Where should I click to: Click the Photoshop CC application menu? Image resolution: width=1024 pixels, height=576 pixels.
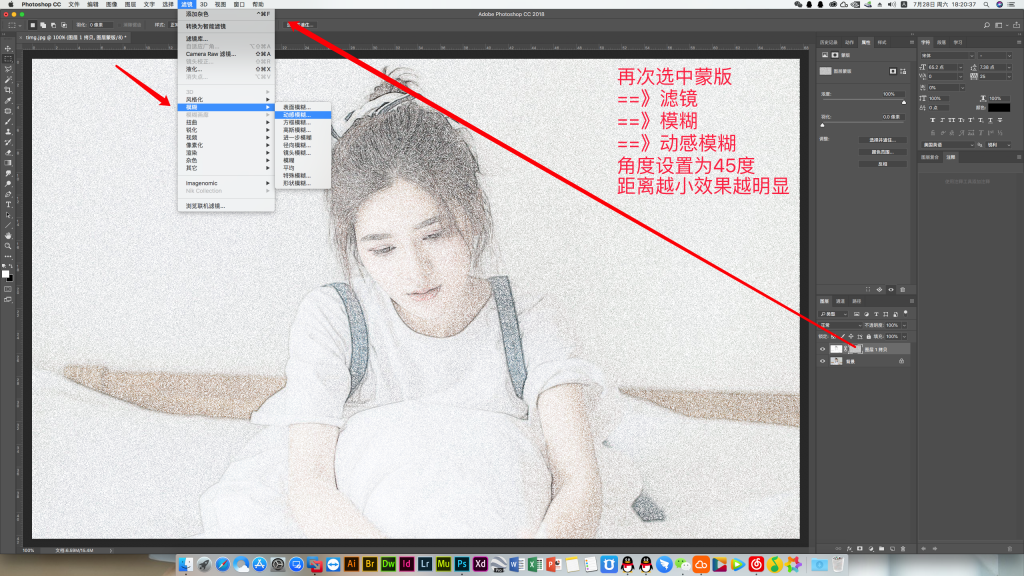tap(41, 5)
